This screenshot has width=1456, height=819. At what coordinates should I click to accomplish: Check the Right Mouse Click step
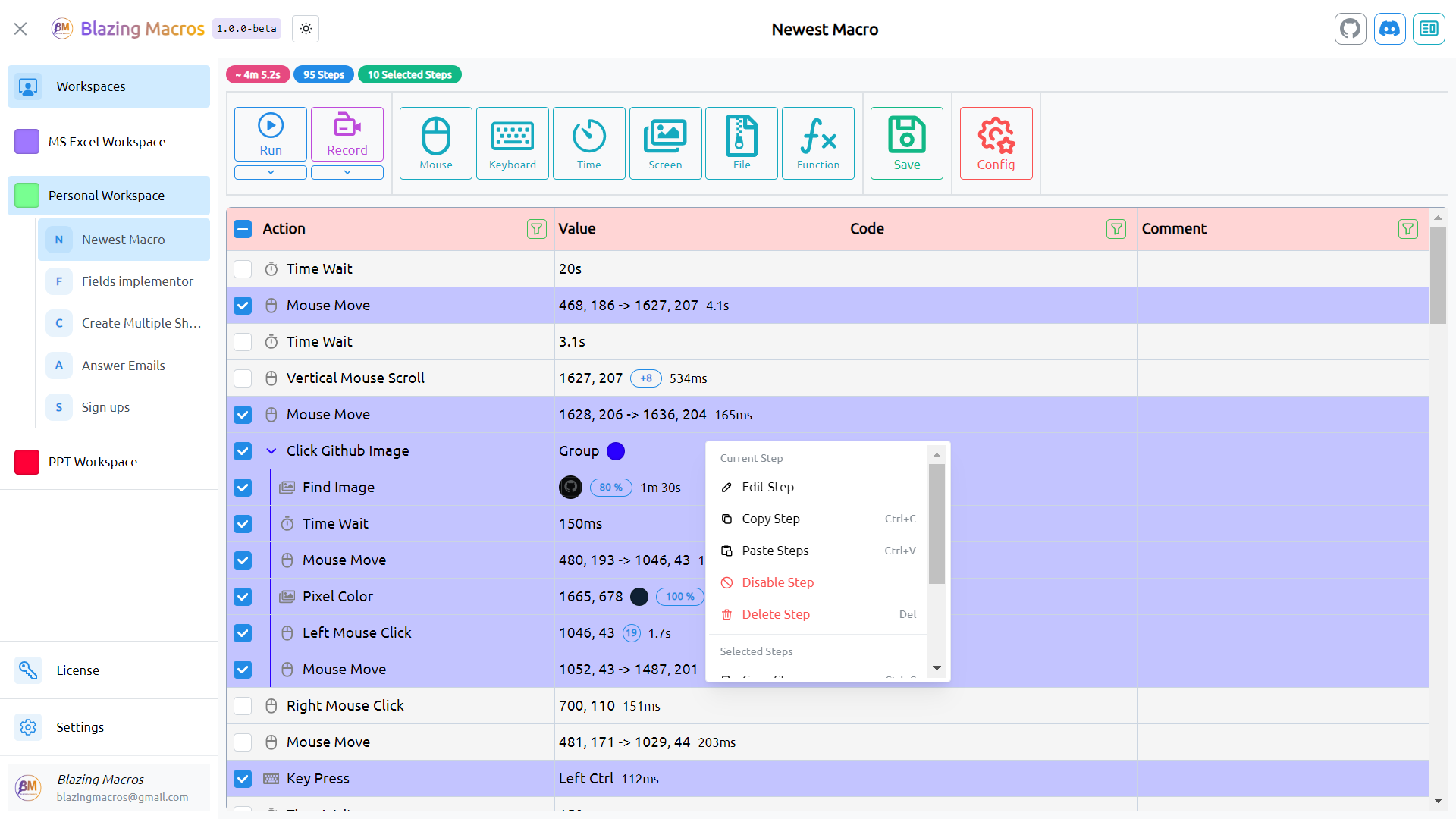[243, 706]
